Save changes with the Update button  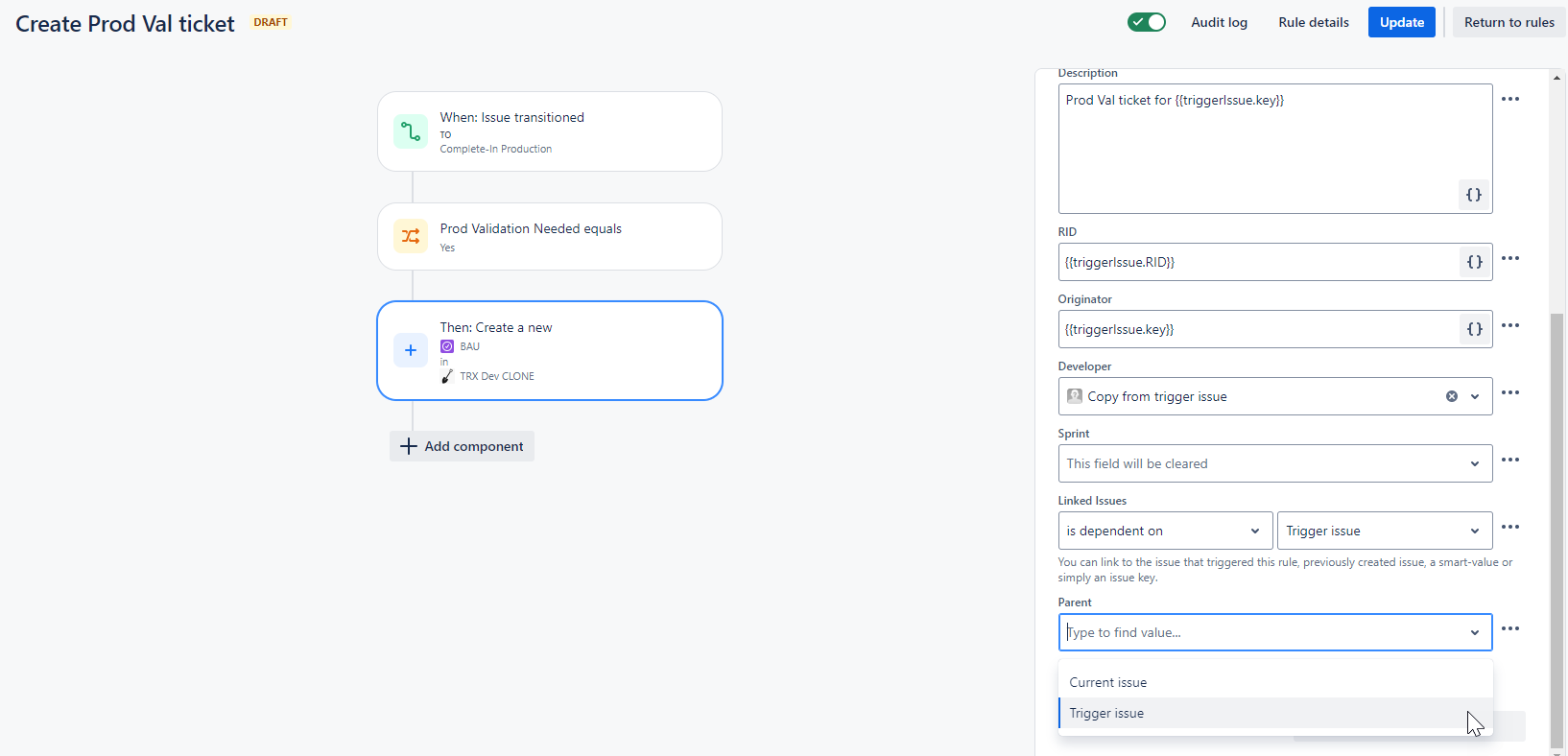(x=1402, y=22)
